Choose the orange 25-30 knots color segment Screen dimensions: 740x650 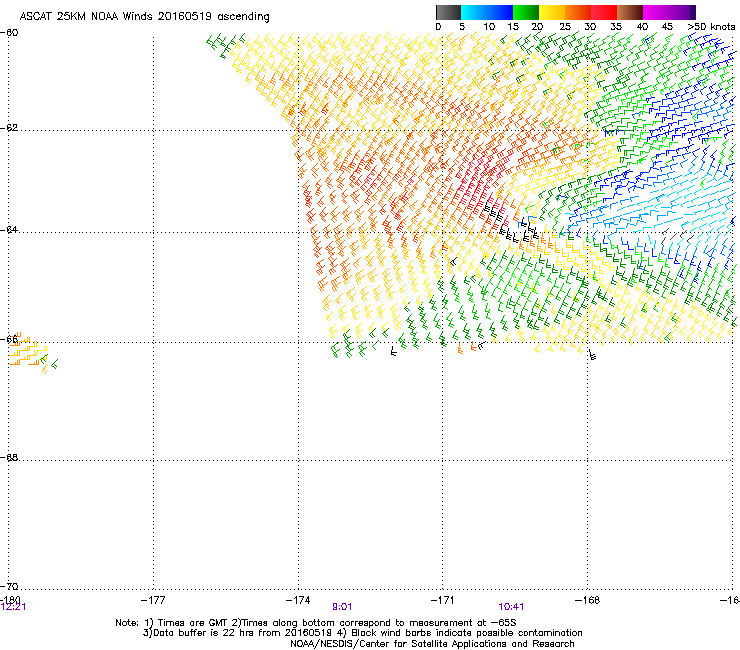click(x=578, y=12)
